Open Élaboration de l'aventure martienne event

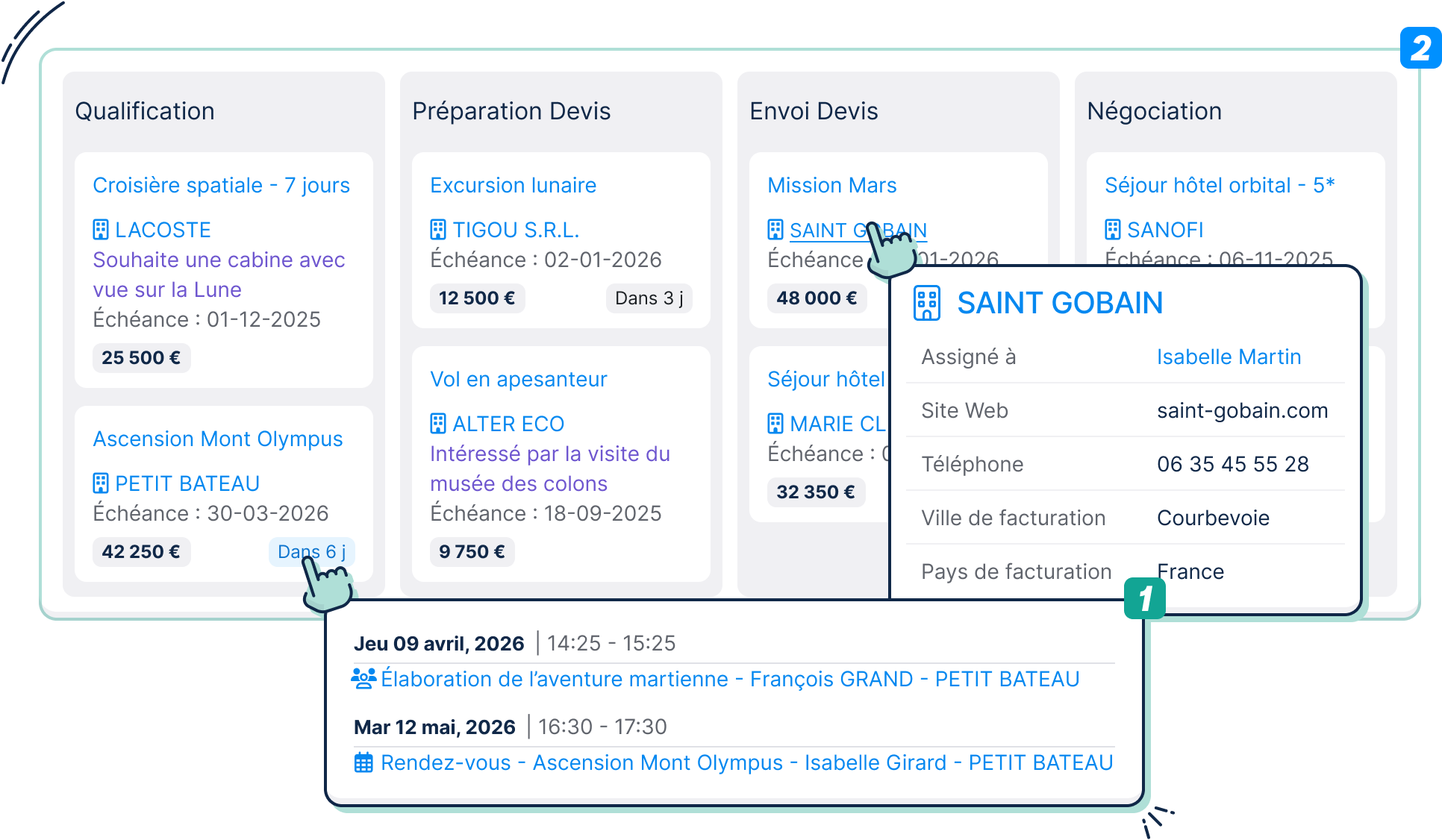(730, 679)
